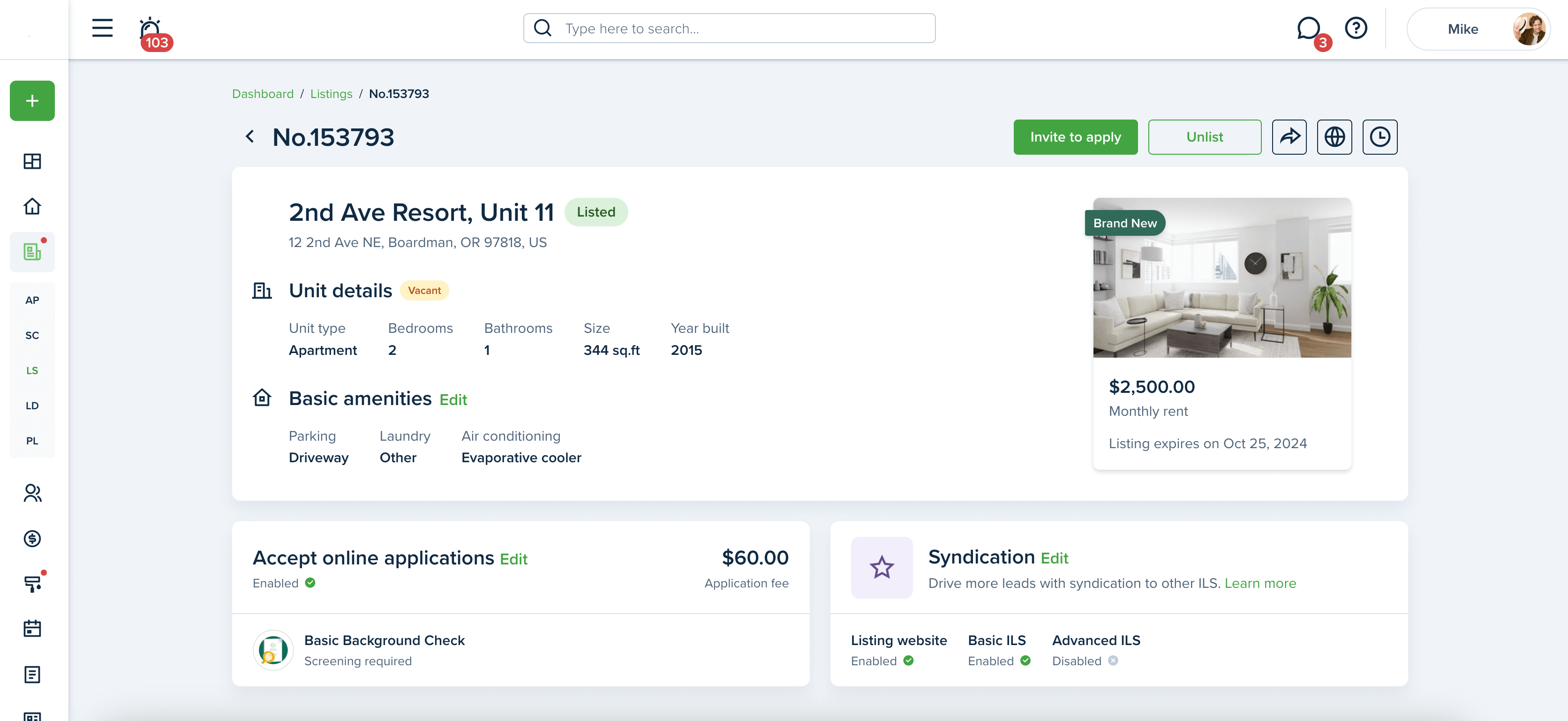Screen dimensions: 1568x721
Task: Click the 344 sq.ft size value
Action: click(611, 350)
